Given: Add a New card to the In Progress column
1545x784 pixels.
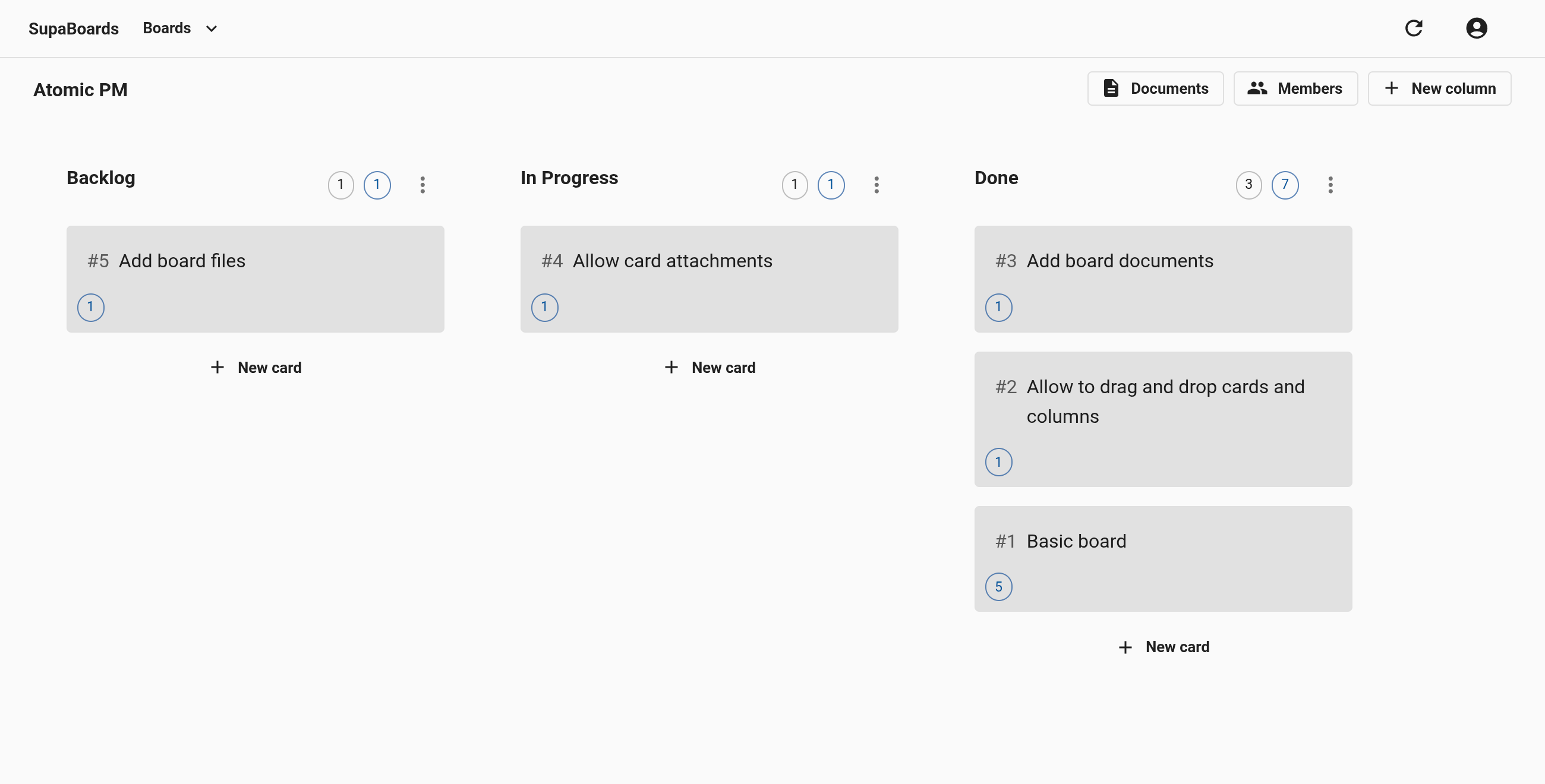Looking at the screenshot, I should (709, 368).
